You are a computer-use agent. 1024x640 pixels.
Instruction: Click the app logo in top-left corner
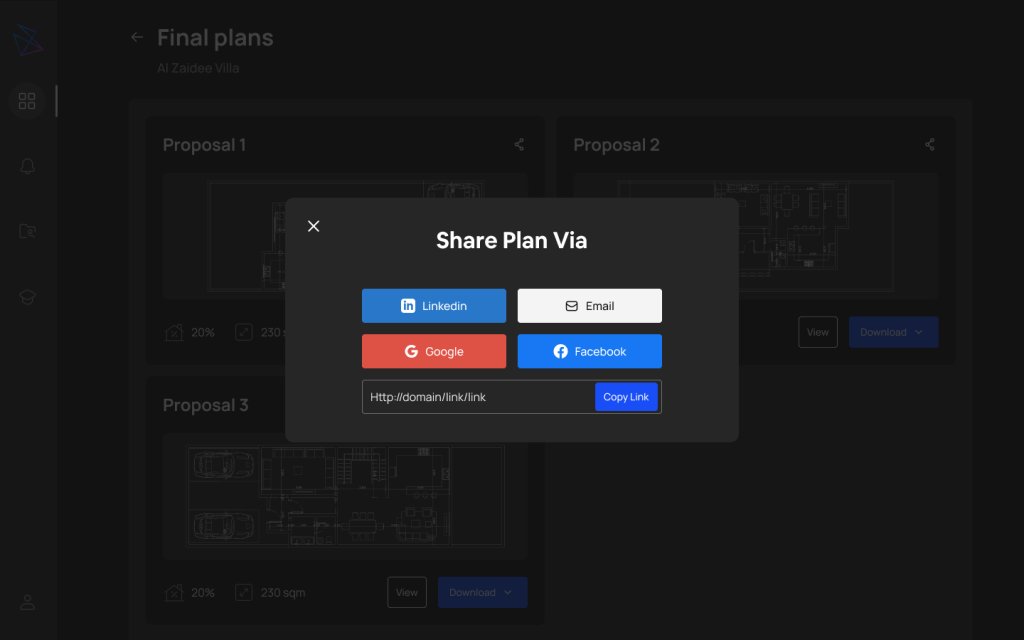[x=28, y=40]
